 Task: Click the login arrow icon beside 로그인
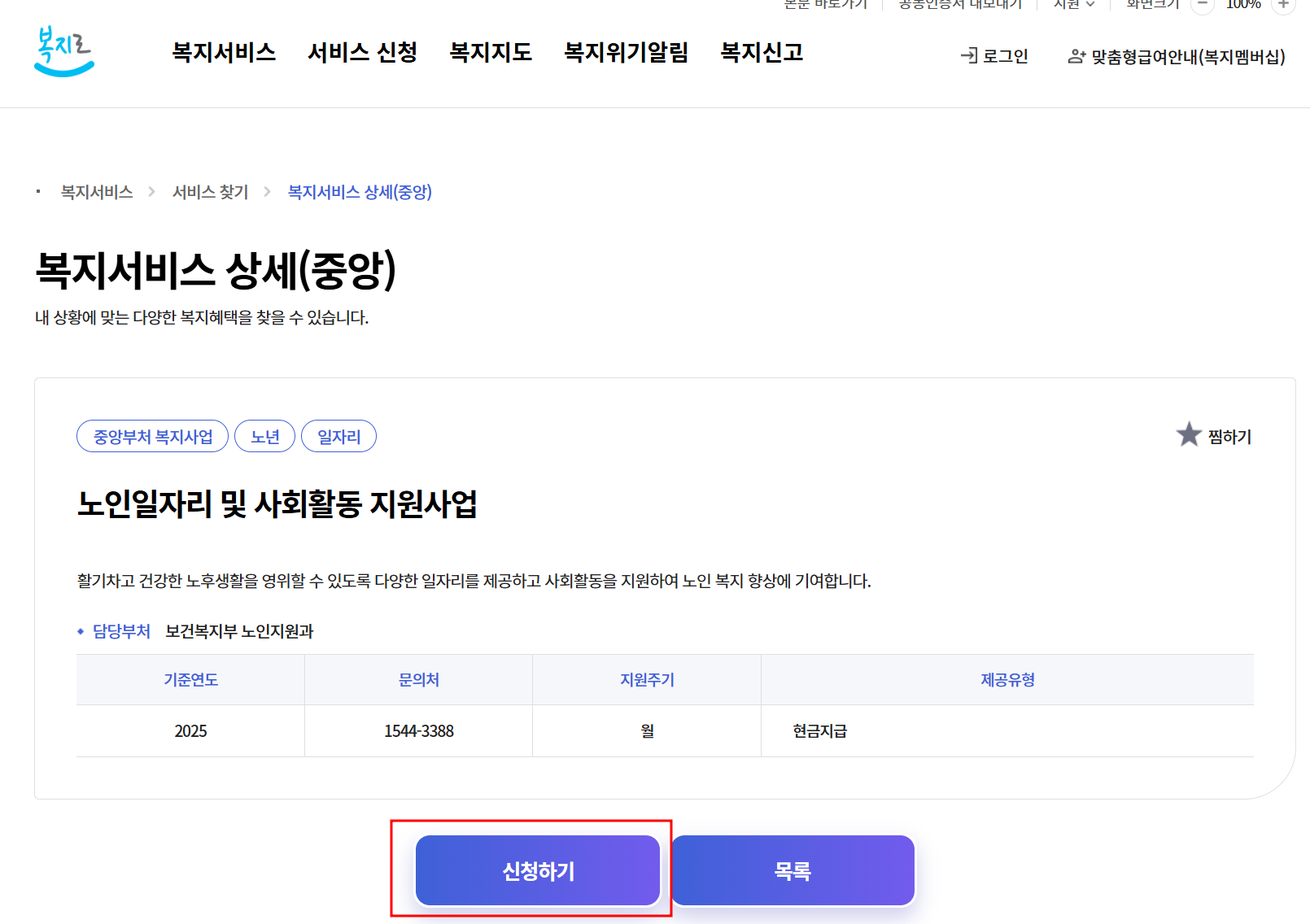968,55
